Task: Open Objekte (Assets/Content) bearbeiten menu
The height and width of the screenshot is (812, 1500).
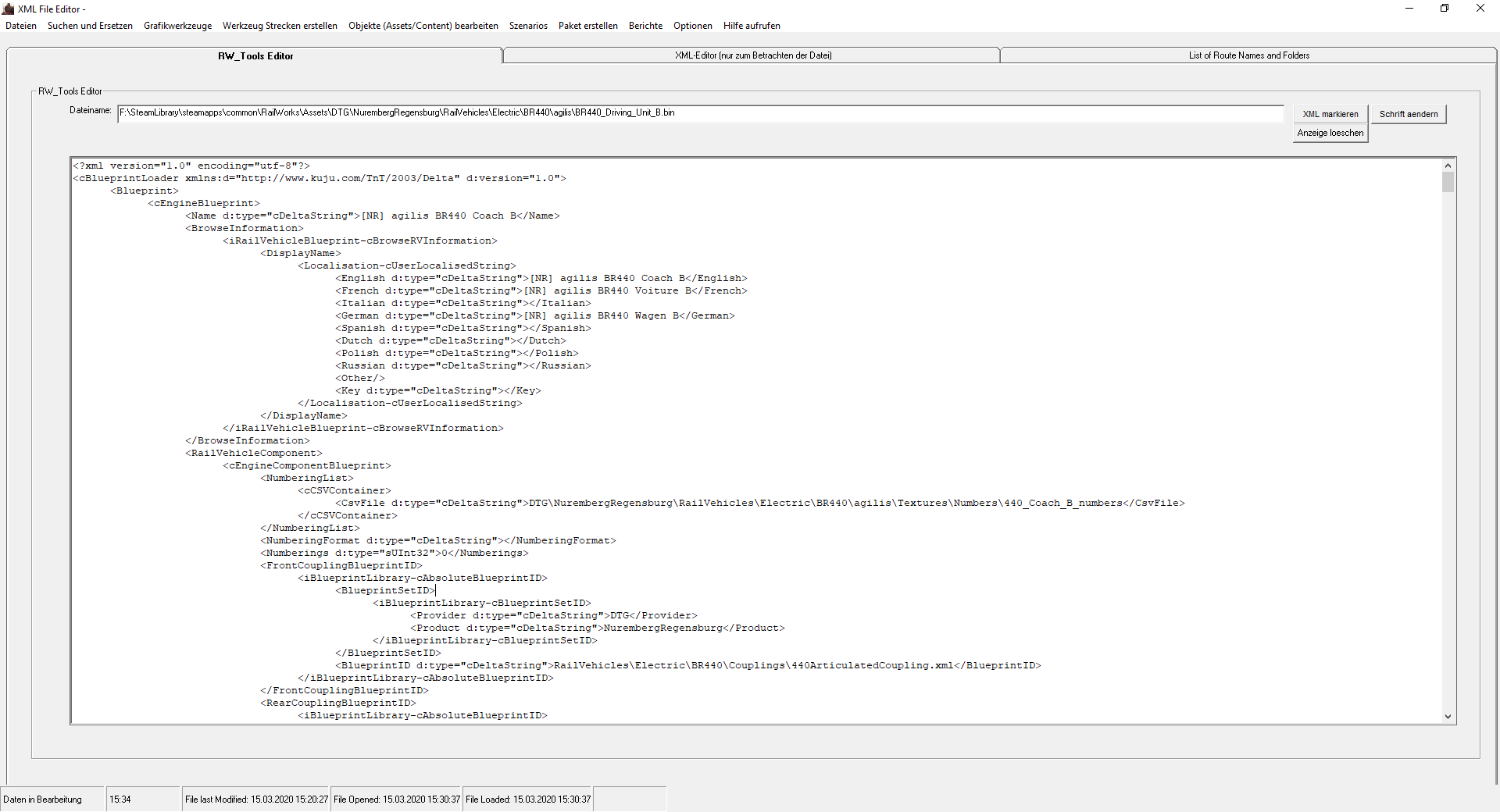Action: [x=423, y=26]
